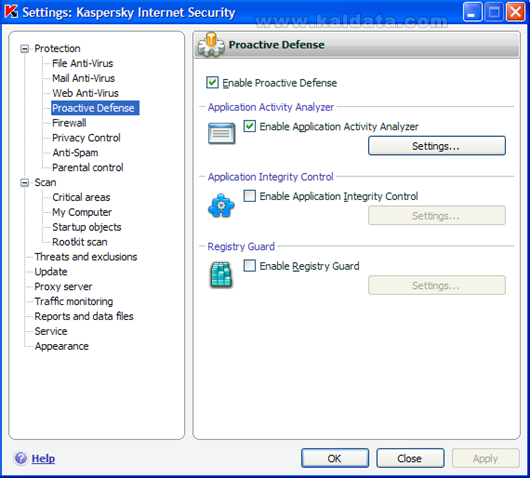Open Update settings

tap(51, 271)
